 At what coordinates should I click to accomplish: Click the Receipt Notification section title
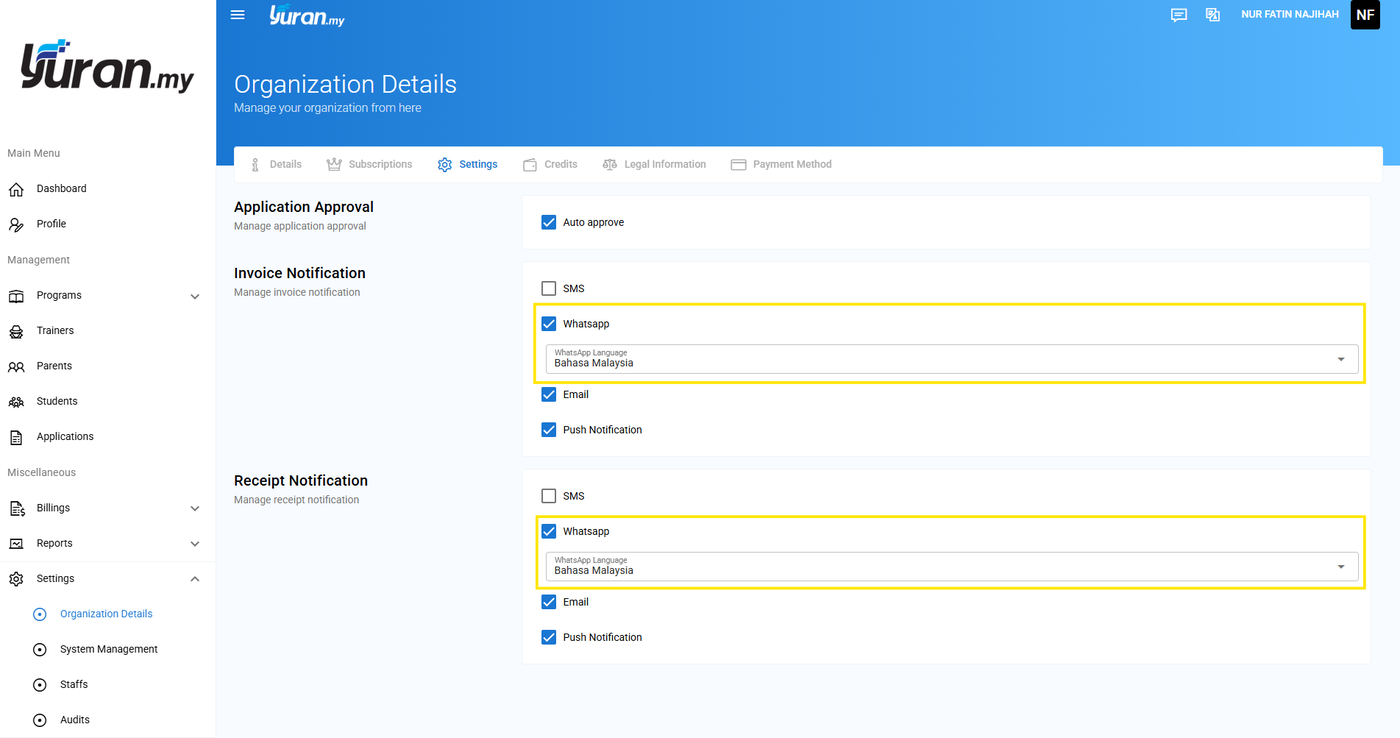point(301,481)
